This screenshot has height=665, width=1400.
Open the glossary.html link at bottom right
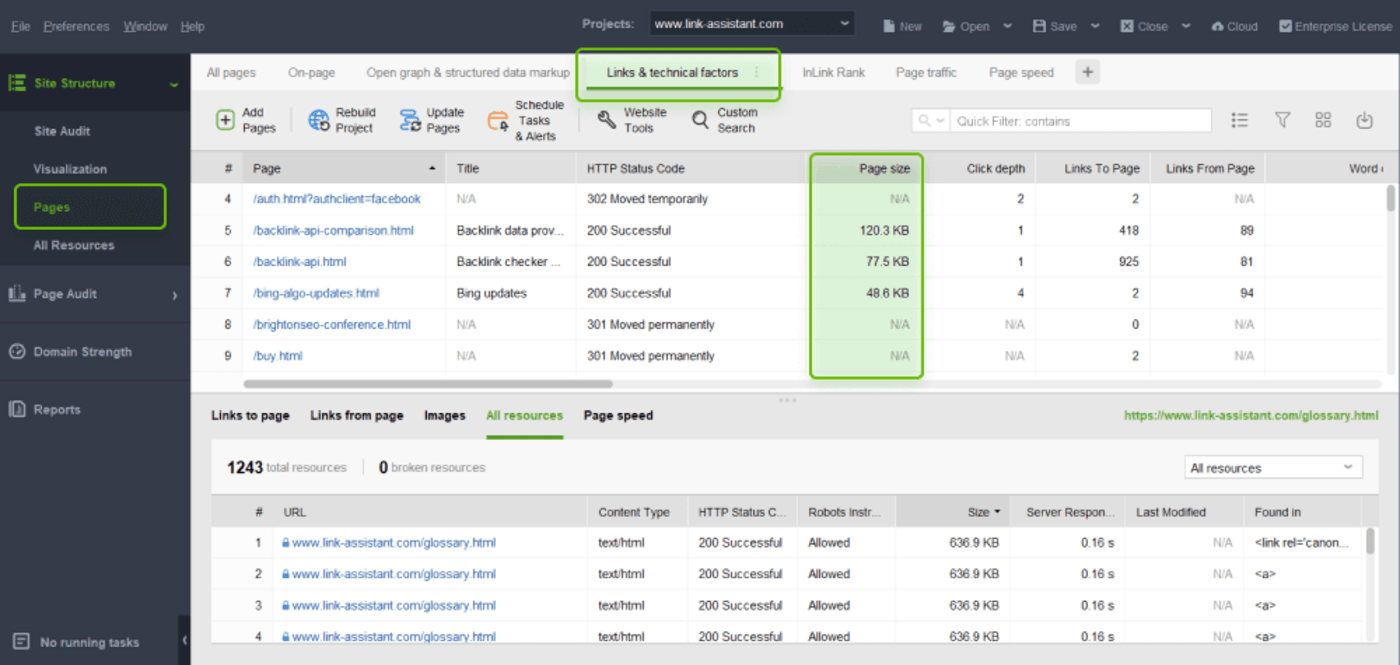click(1251, 415)
